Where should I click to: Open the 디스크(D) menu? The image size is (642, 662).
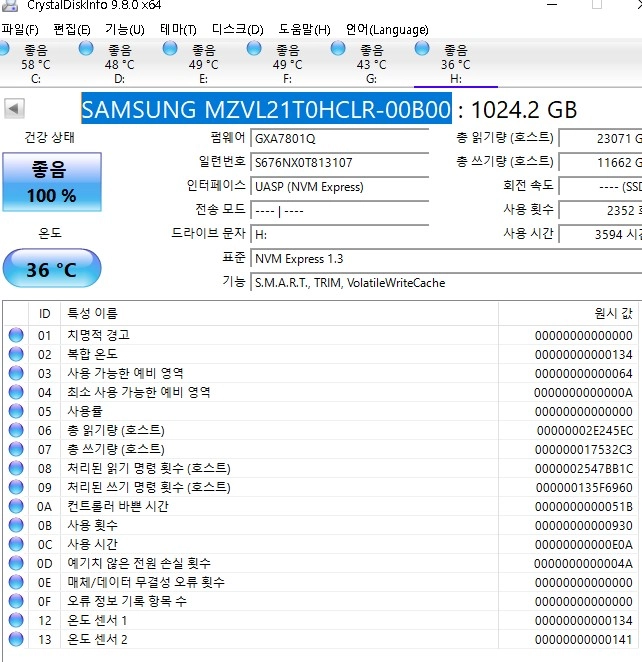pyautogui.click(x=238, y=30)
